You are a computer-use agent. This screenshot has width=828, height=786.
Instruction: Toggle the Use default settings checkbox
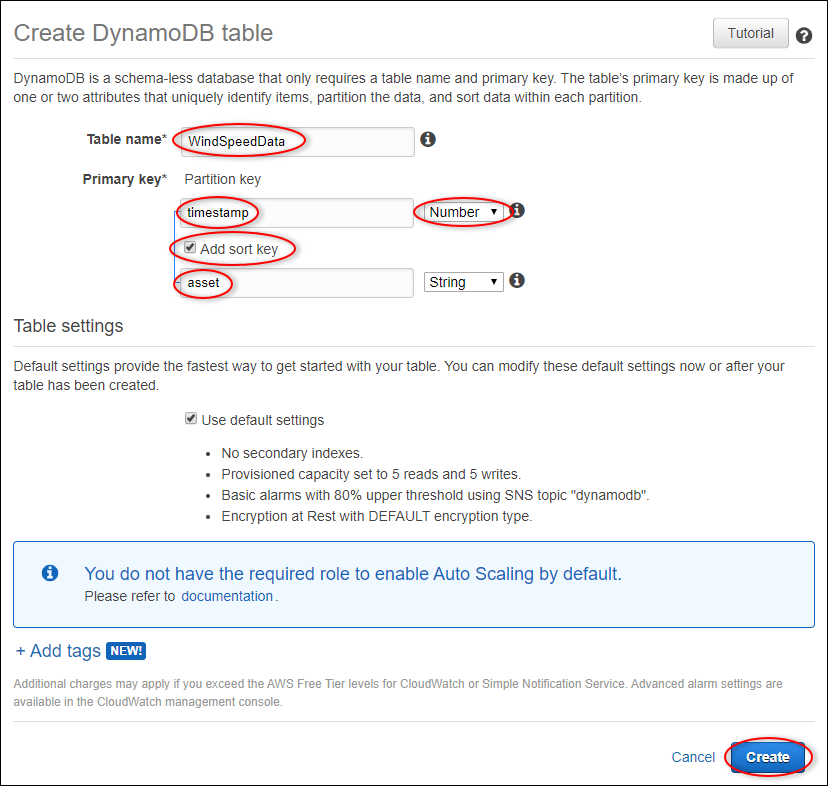(191, 419)
